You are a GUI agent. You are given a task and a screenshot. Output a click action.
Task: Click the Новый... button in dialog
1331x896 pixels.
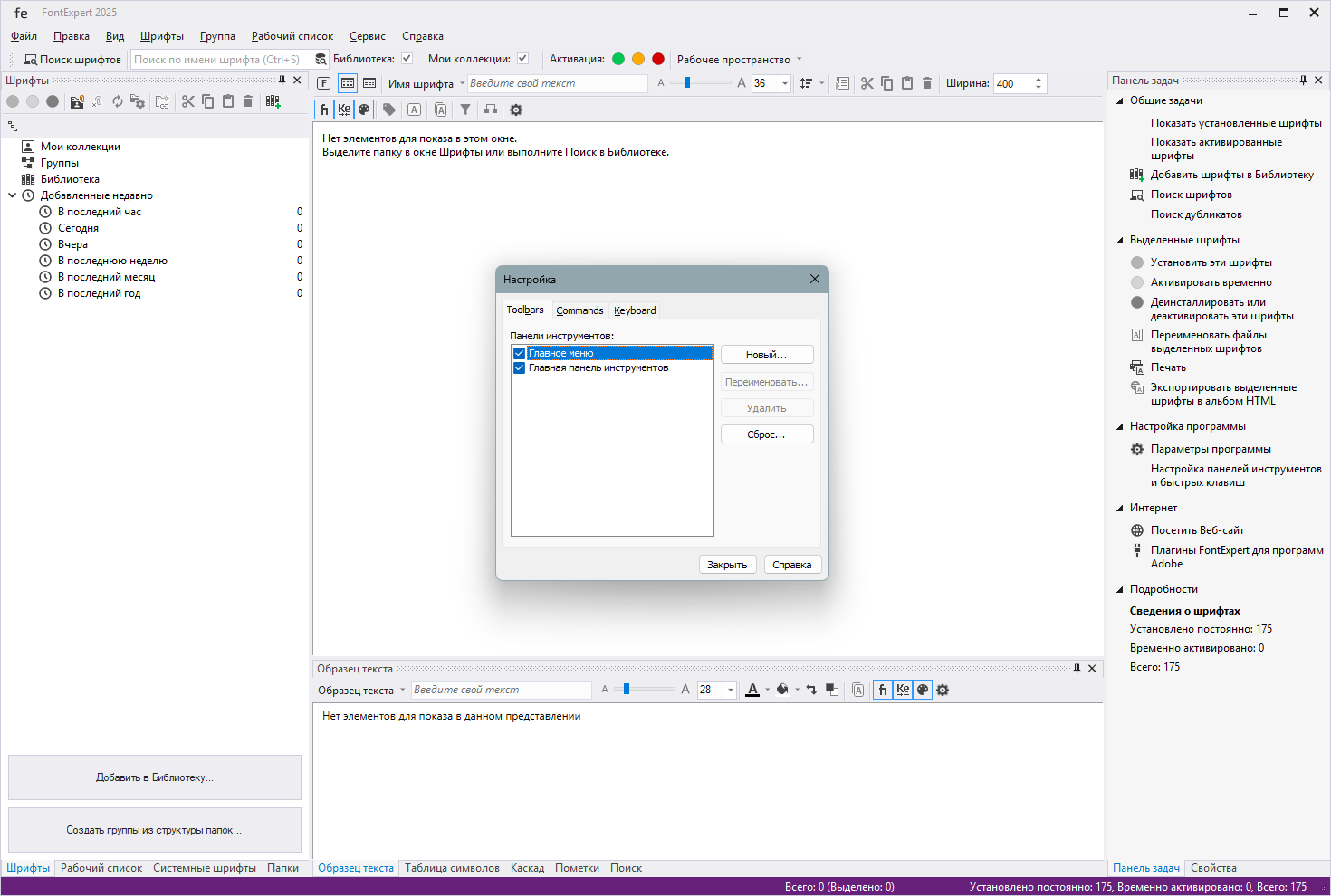coord(767,355)
